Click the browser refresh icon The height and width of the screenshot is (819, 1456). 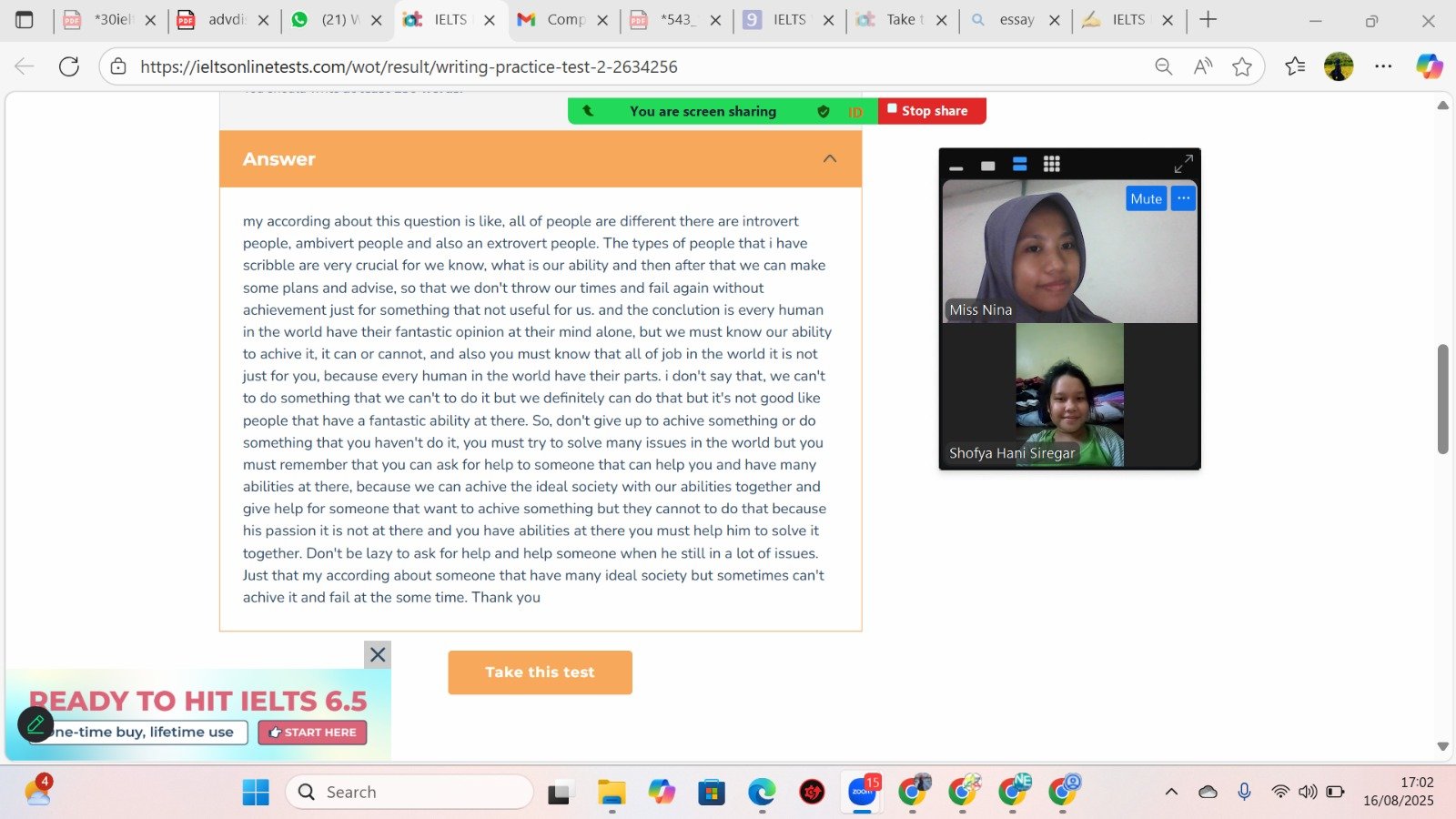coord(69,66)
